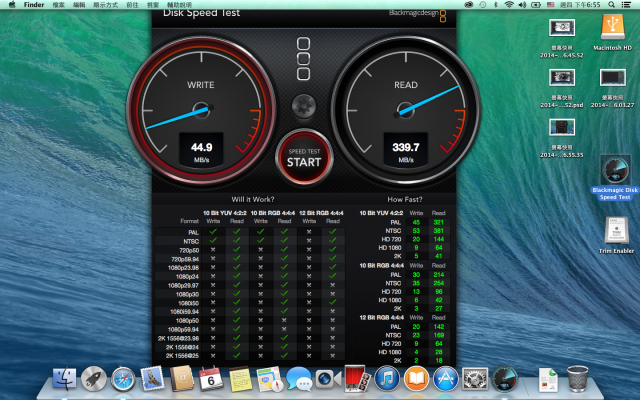Open the Time Machine status icon

[x=482, y=5]
